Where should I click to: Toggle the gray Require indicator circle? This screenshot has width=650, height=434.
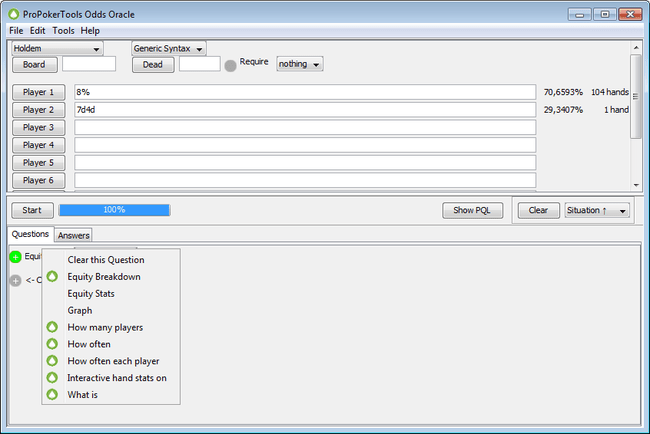(x=230, y=65)
